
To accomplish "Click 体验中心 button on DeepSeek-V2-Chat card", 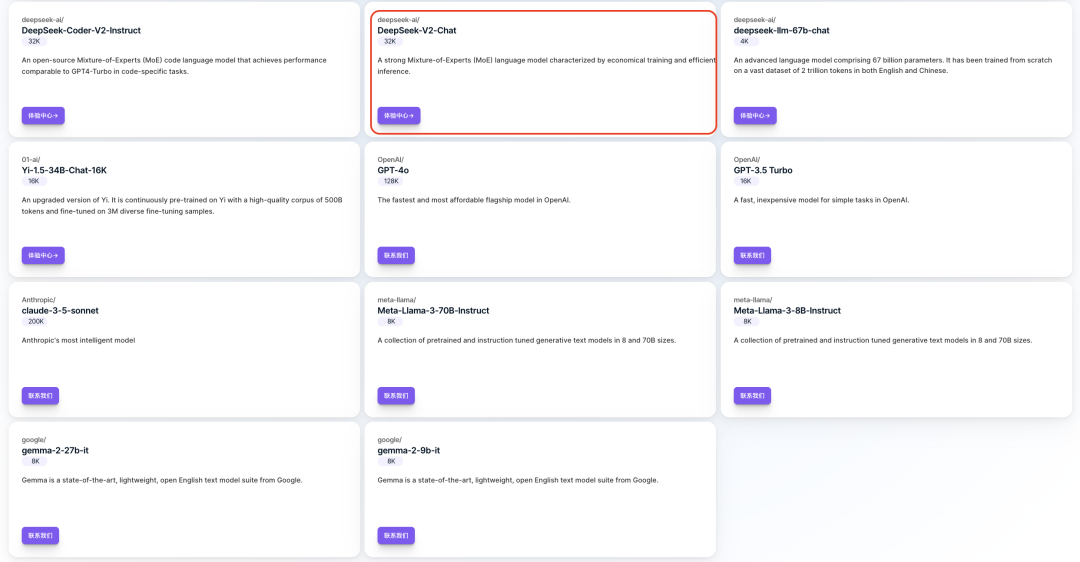I will pos(399,116).
